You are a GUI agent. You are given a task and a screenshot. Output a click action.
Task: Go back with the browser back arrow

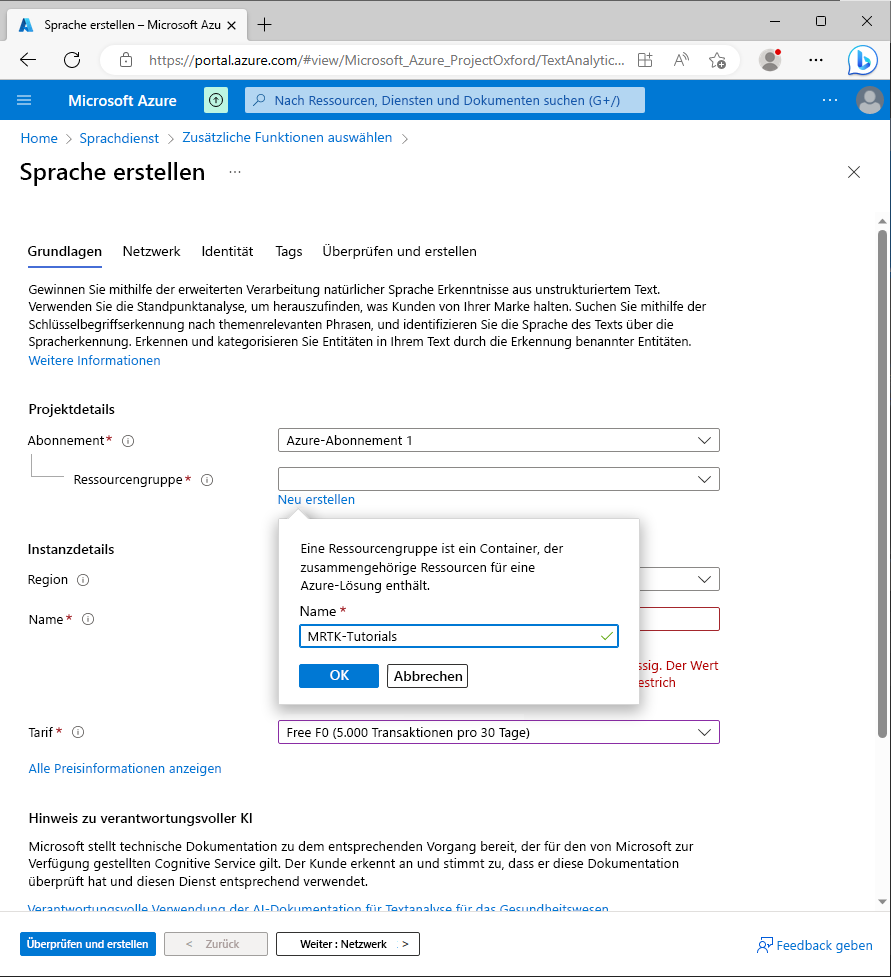point(28,60)
